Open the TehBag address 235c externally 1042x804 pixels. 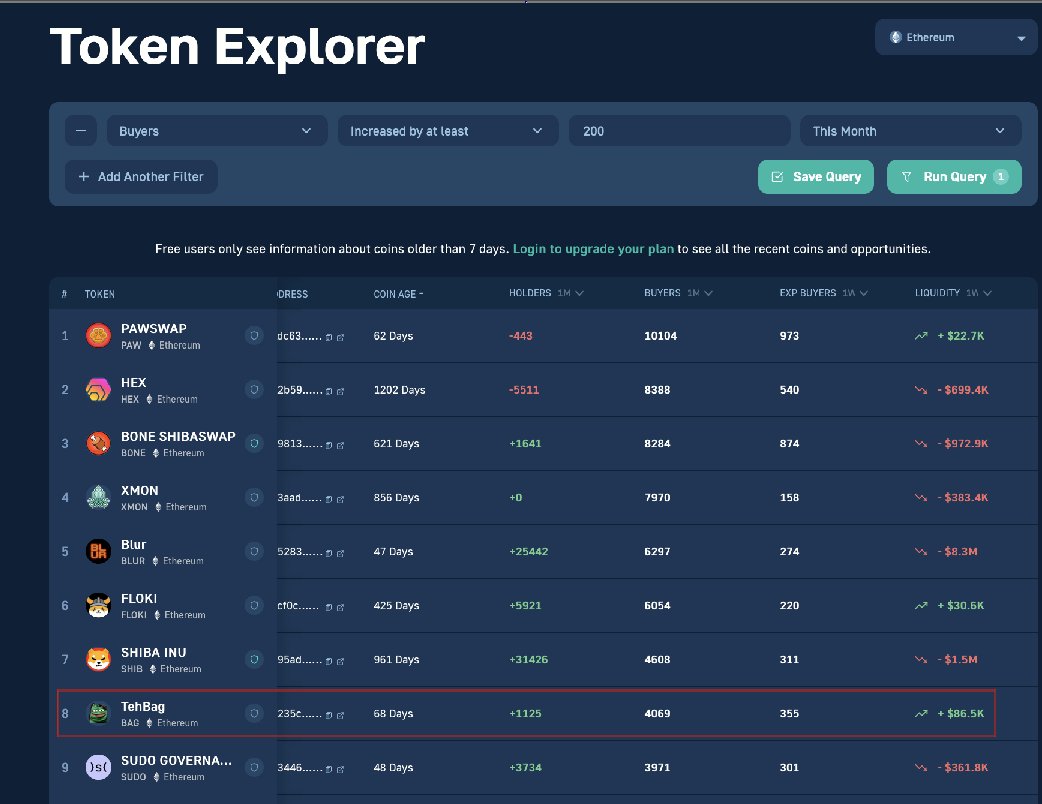340,715
